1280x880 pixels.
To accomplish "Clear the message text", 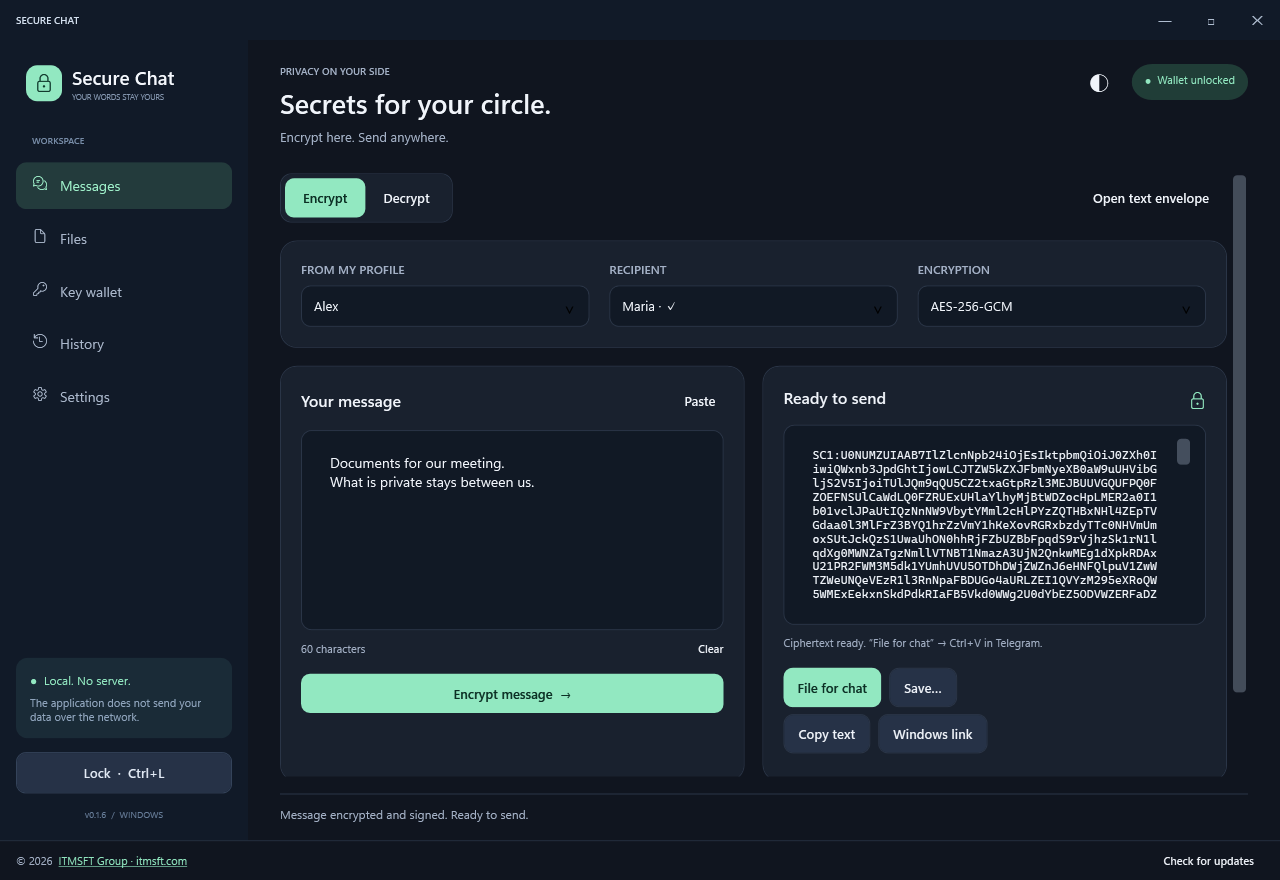I will (x=711, y=649).
